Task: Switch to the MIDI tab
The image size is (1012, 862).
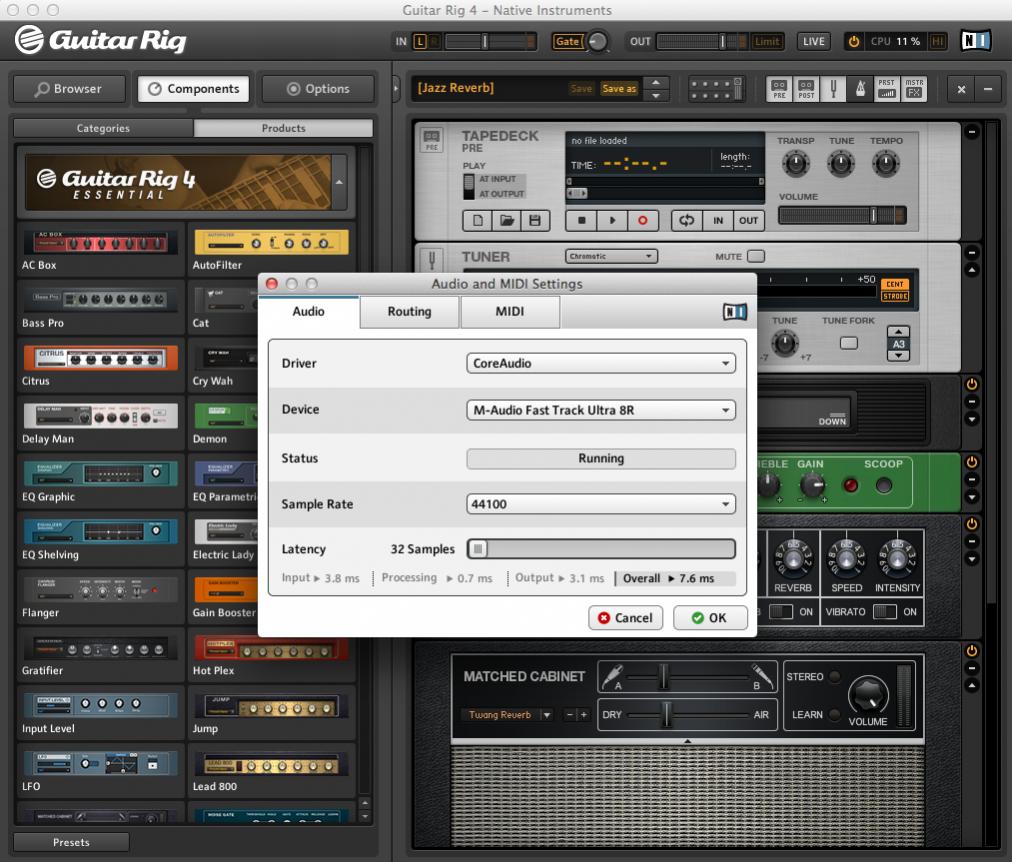Action: [509, 312]
